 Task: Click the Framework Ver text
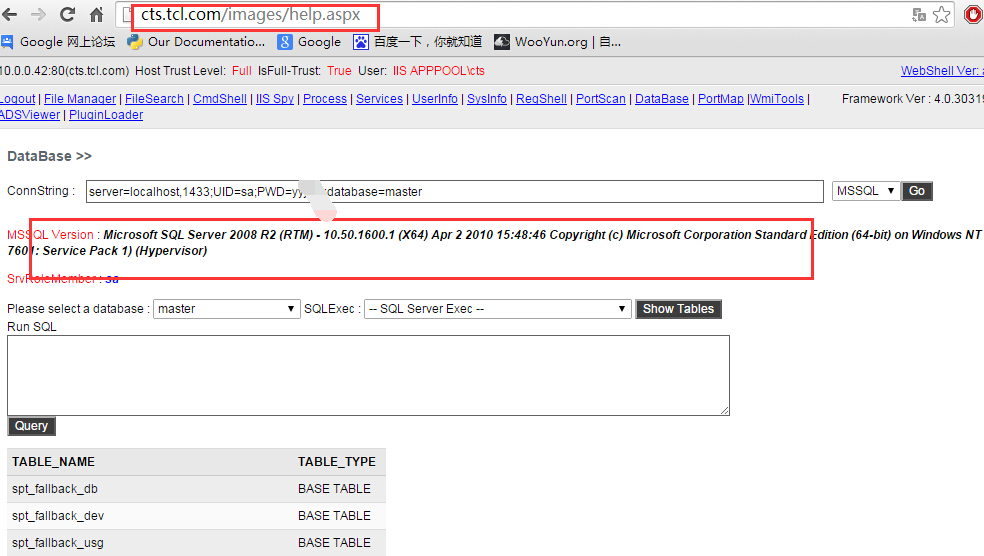(x=912, y=99)
